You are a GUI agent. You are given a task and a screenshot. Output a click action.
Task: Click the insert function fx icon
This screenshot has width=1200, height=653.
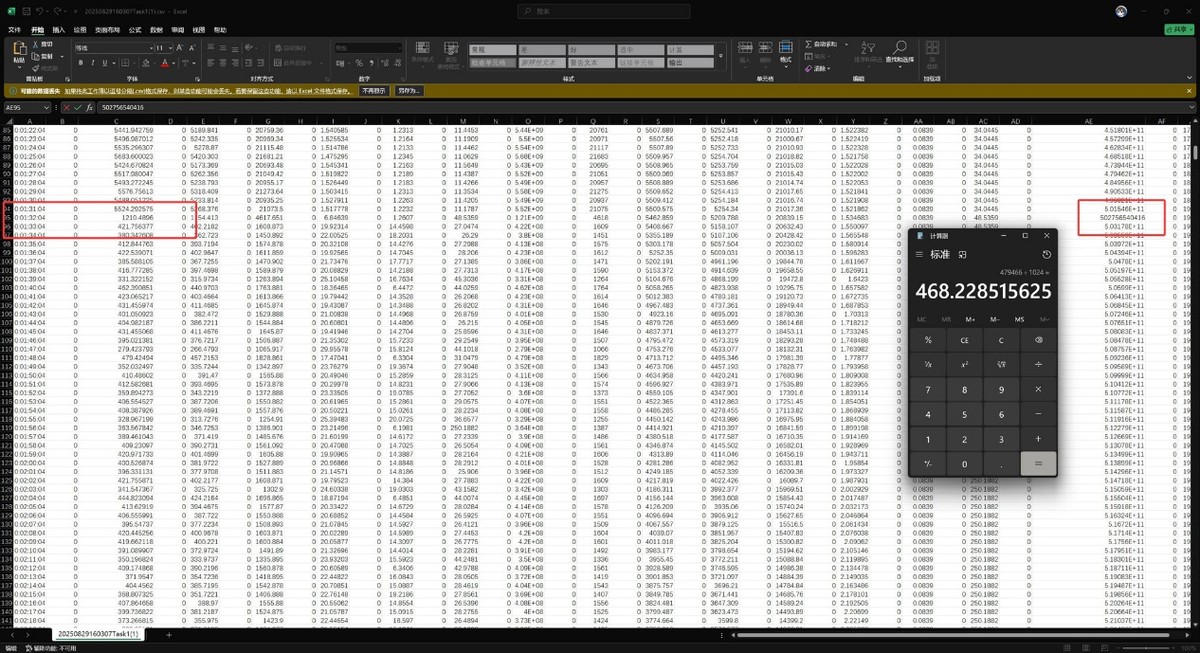(x=90, y=107)
